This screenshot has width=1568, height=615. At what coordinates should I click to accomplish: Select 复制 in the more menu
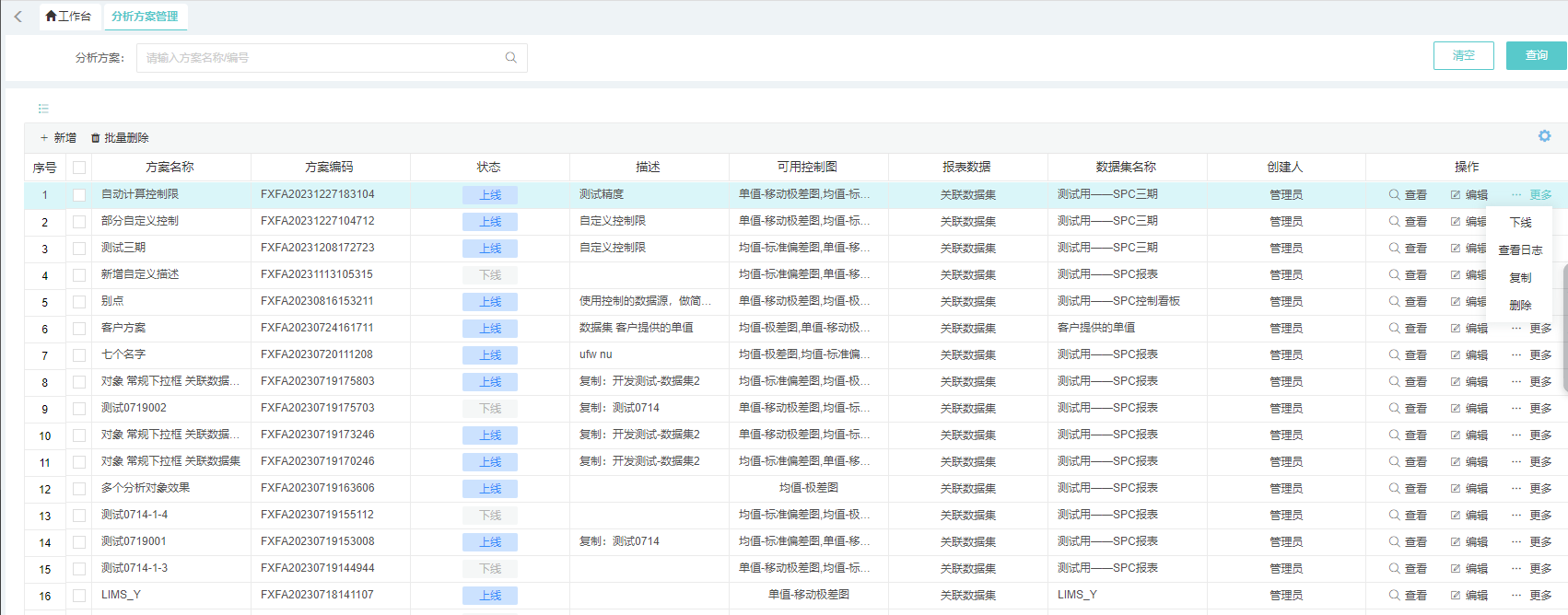(1520, 278)
